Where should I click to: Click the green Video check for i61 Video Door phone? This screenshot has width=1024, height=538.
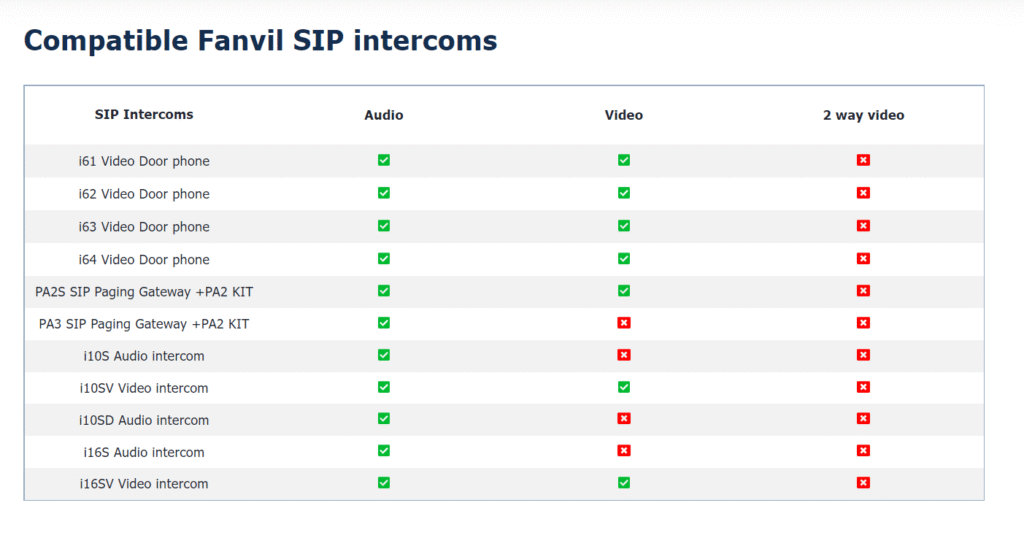[x=624, y=160]
